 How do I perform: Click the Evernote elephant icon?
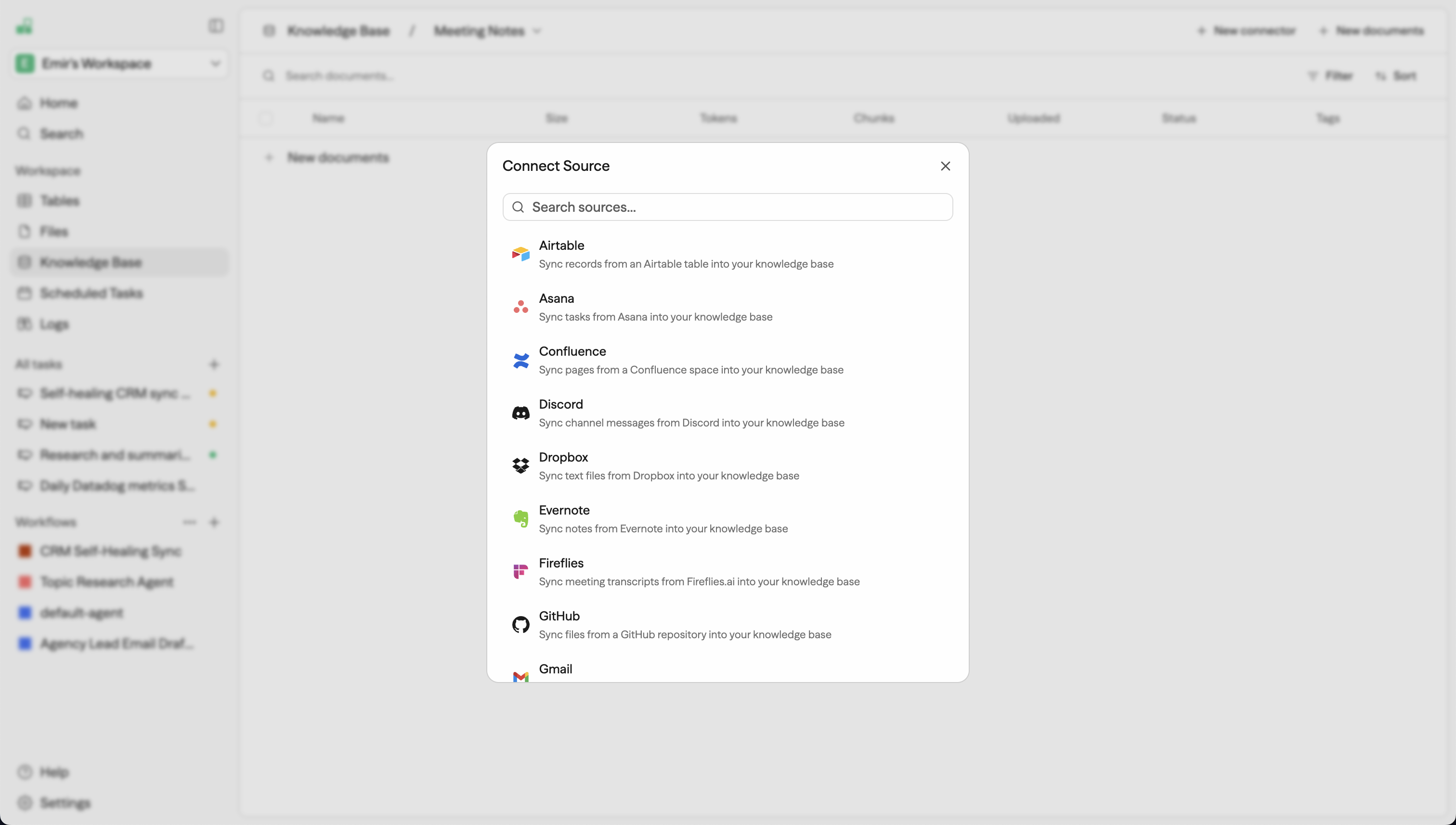[520, 519]
